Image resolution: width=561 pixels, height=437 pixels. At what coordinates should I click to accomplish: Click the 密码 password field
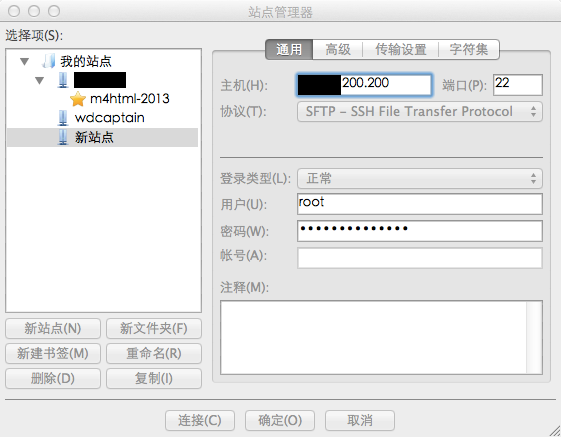pyautogui.click(x=420, y=231)
